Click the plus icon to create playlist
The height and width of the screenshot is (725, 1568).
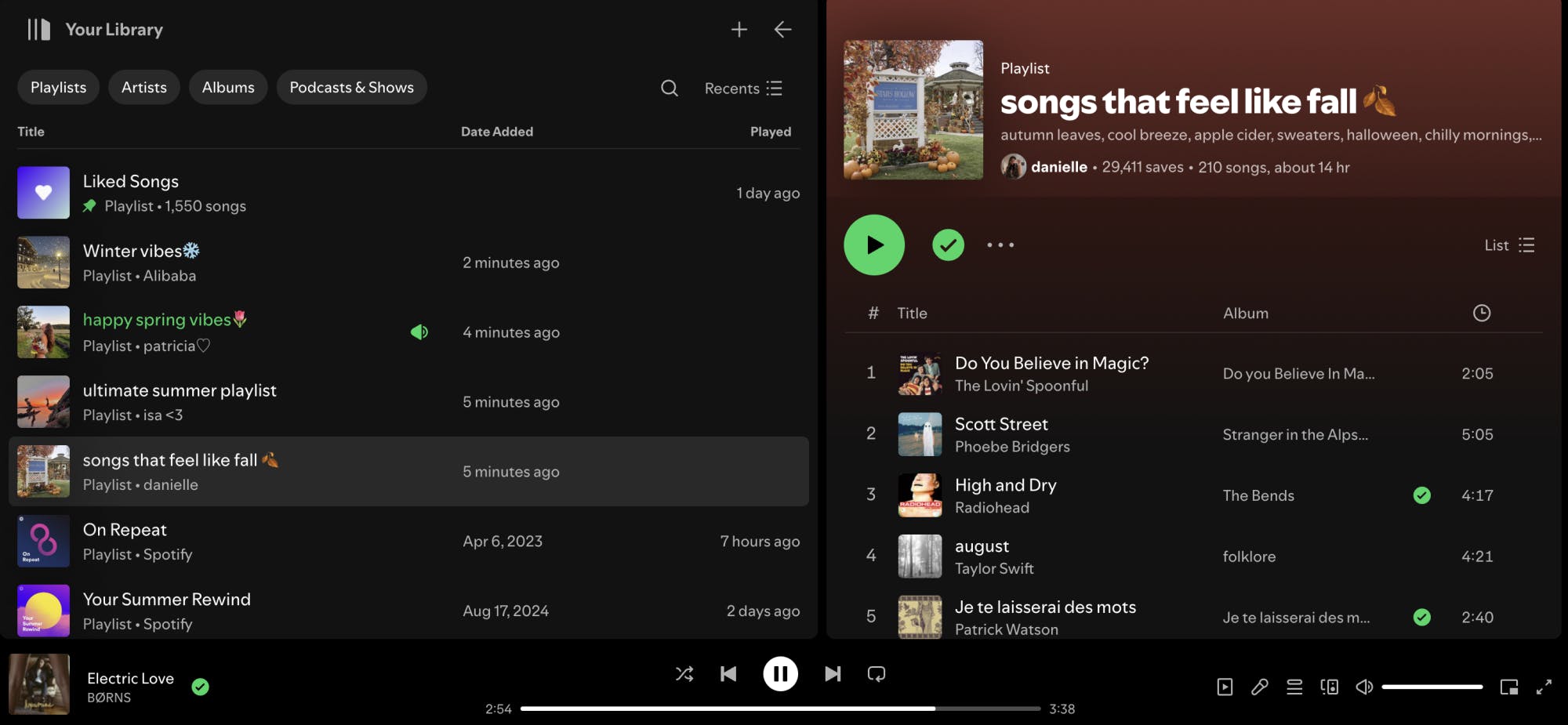(739, 30)
